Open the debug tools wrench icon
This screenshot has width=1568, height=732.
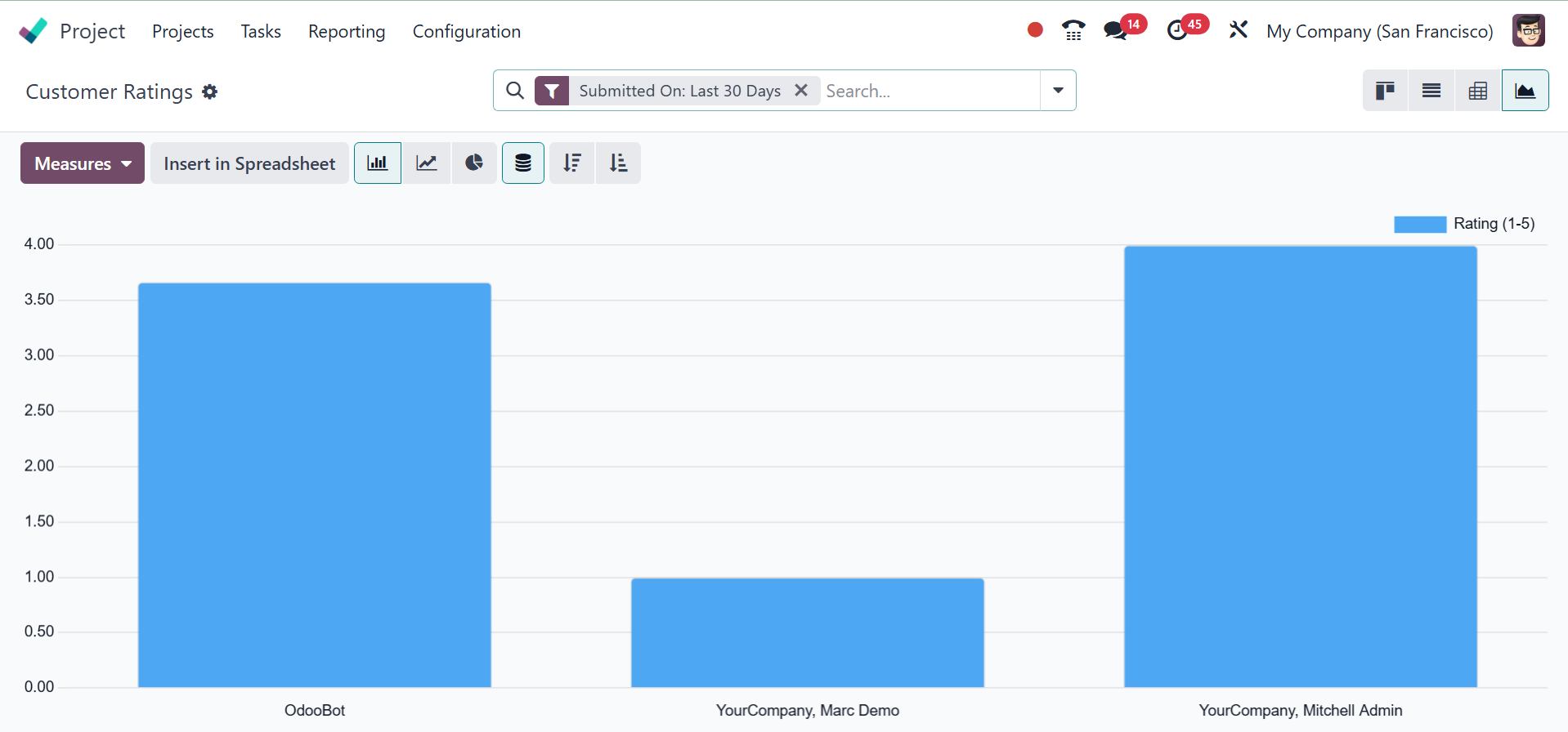pos(1239,30)
